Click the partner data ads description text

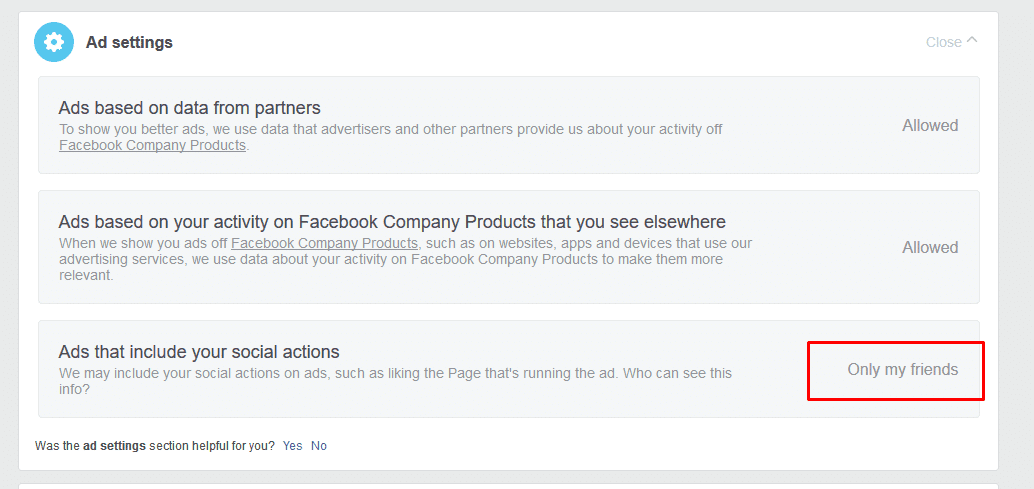tap(390, 129)
